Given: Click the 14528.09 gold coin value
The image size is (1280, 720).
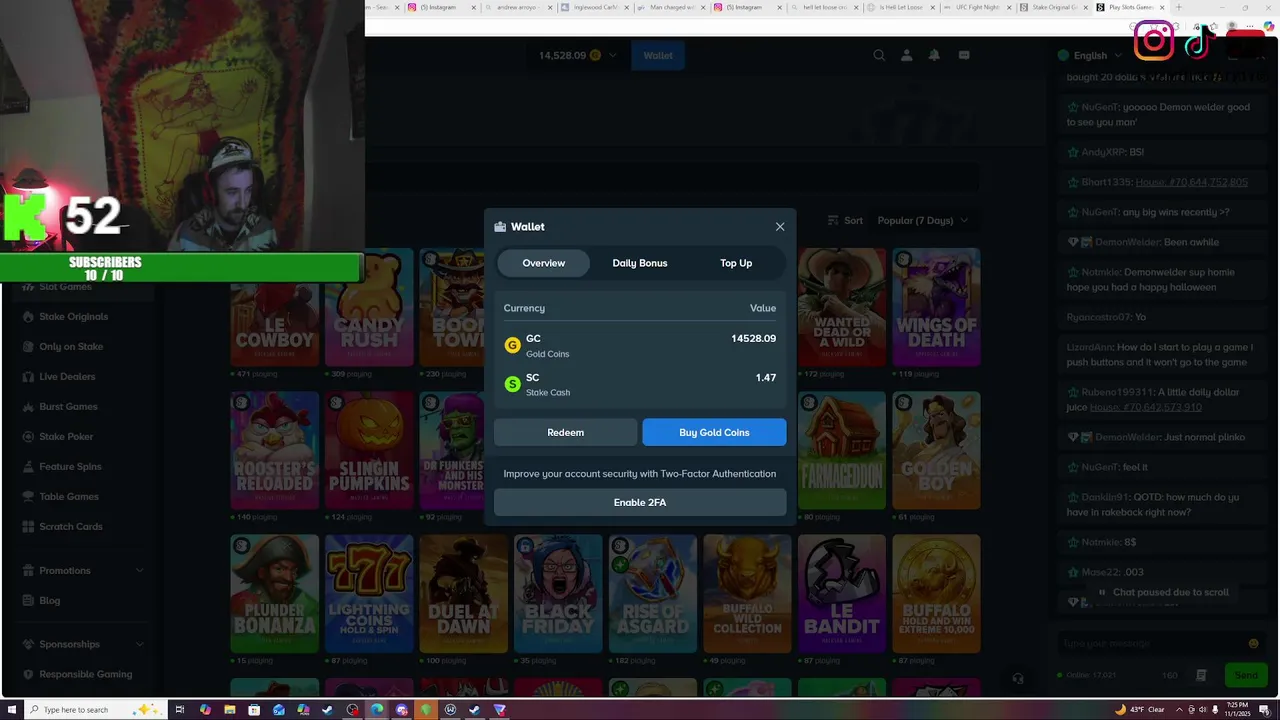Looking at the screenshot, I should click(x=753, y=339).
